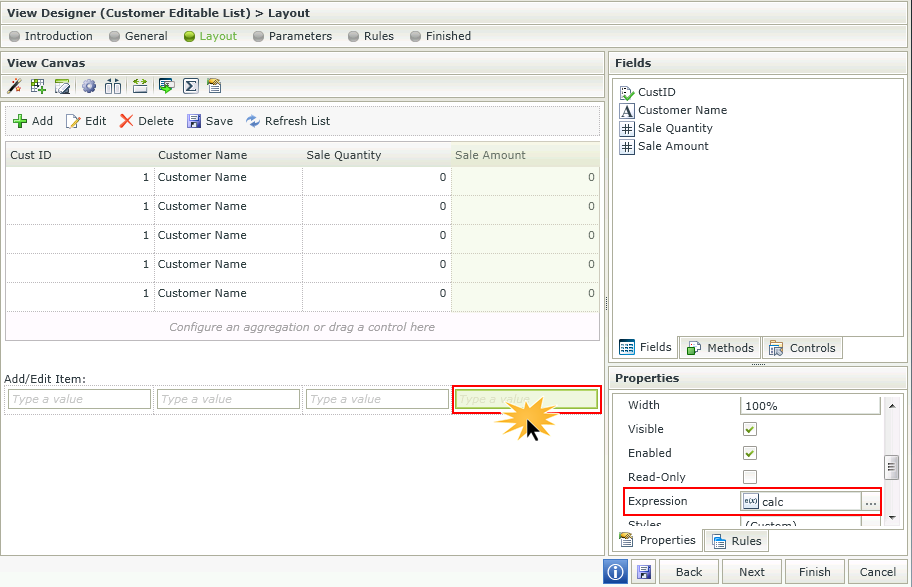The height and width of the screenshot is (587, 912).
Task: Select the CustID field icon
Action: [x=626, y=93]
